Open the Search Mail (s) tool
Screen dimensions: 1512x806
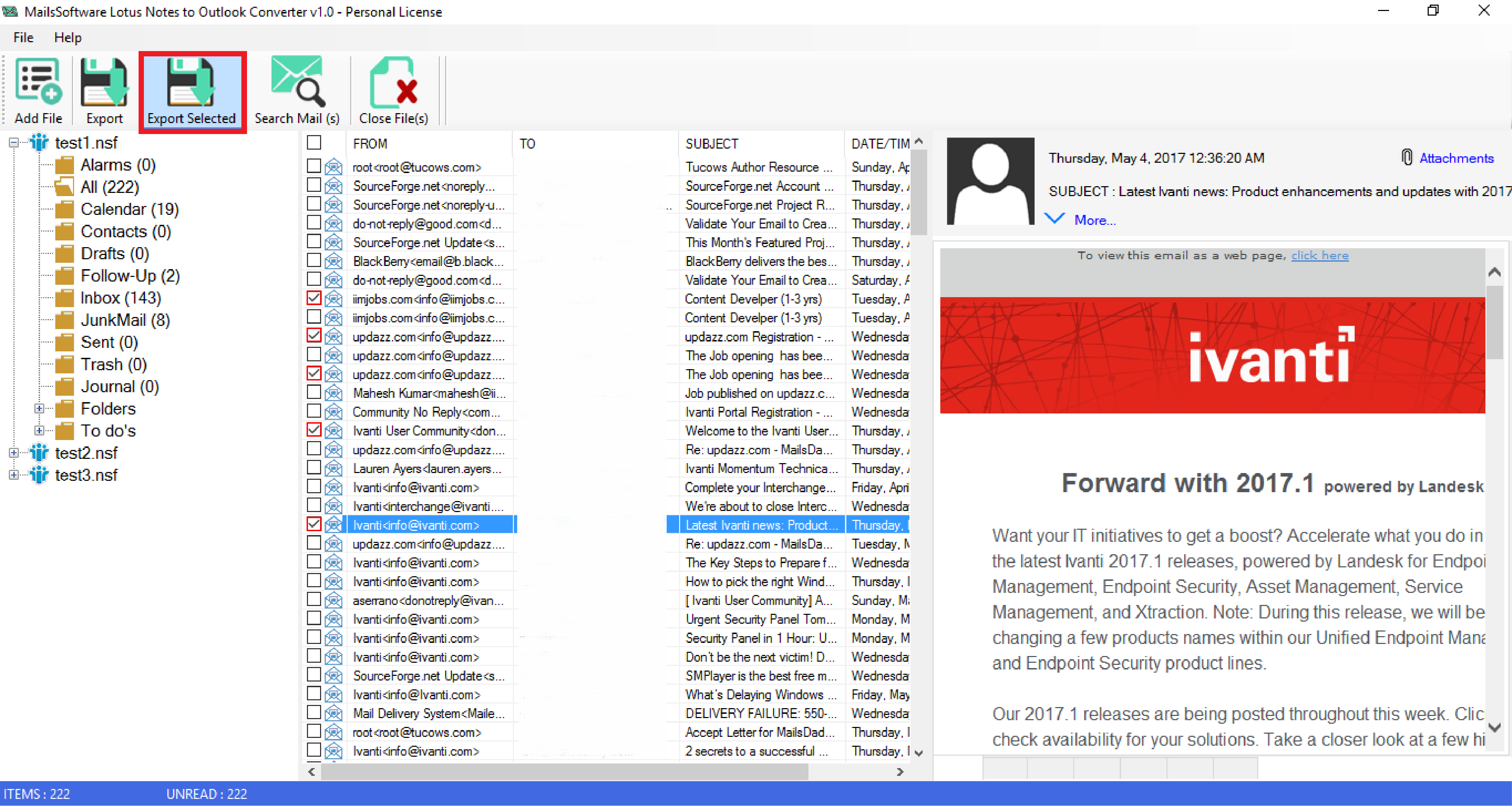pos(297,91)
